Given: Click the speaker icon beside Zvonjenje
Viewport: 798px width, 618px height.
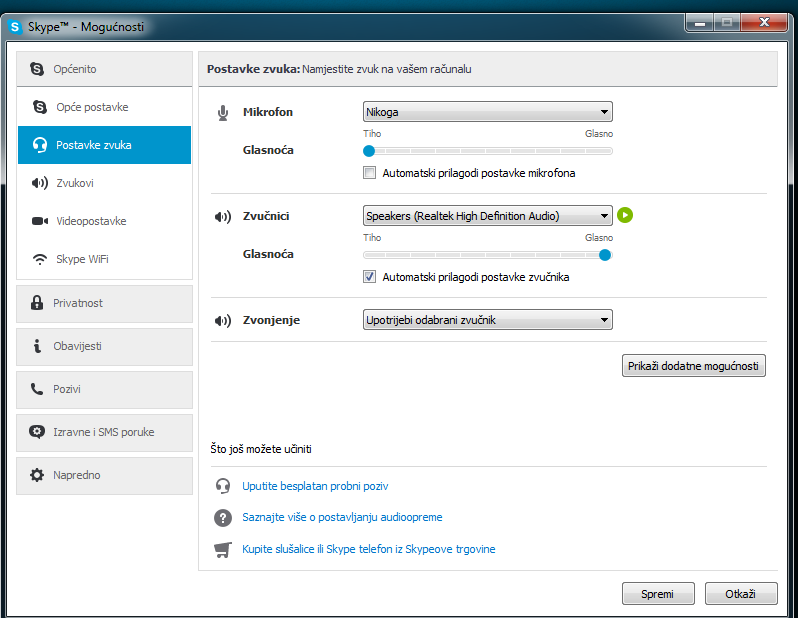Looking at the screenshot, I should pos(223,320).
